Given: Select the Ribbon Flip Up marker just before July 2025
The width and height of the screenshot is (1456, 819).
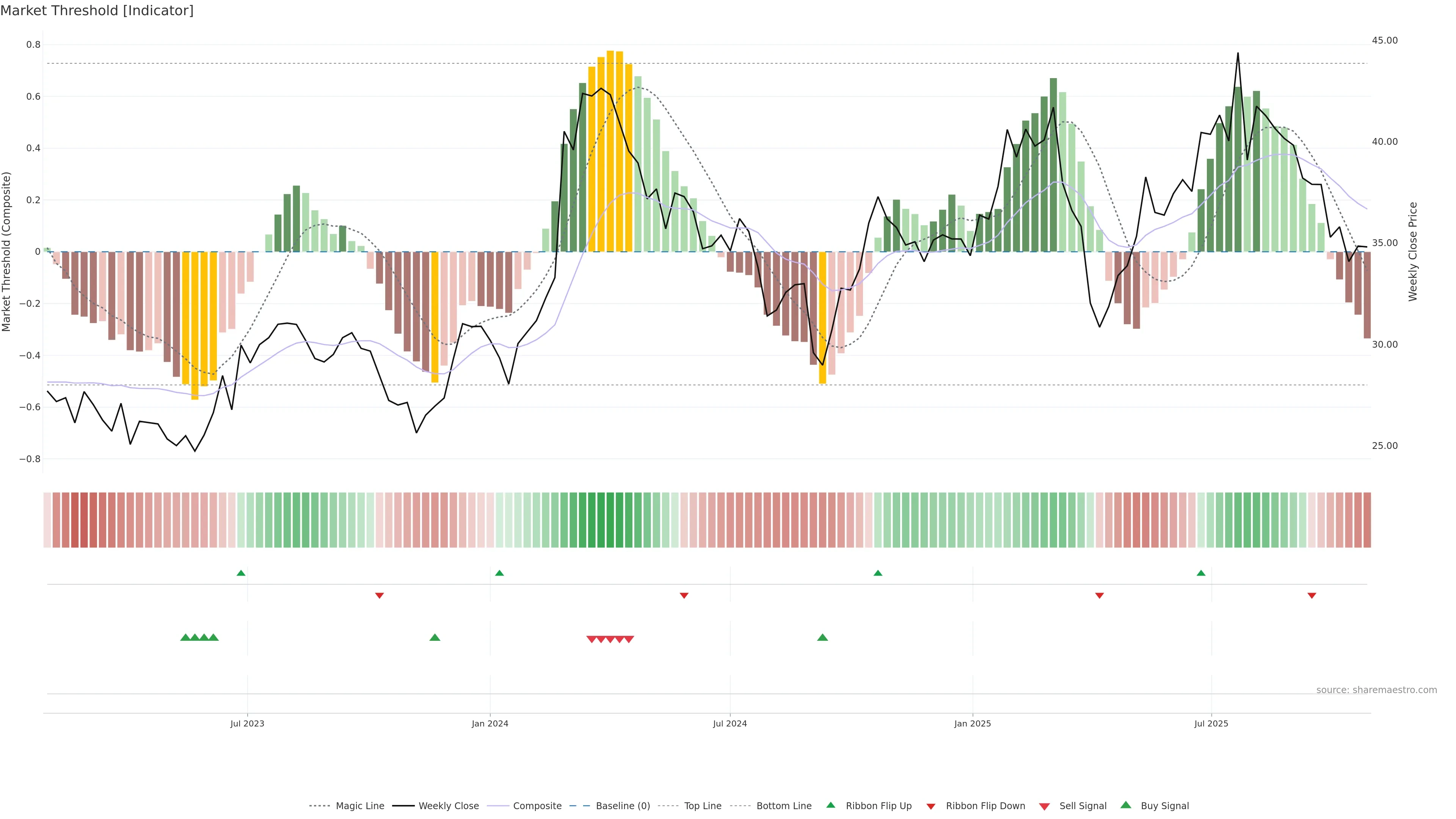Looking at the screenshot, I should [x=1201, y=573].
